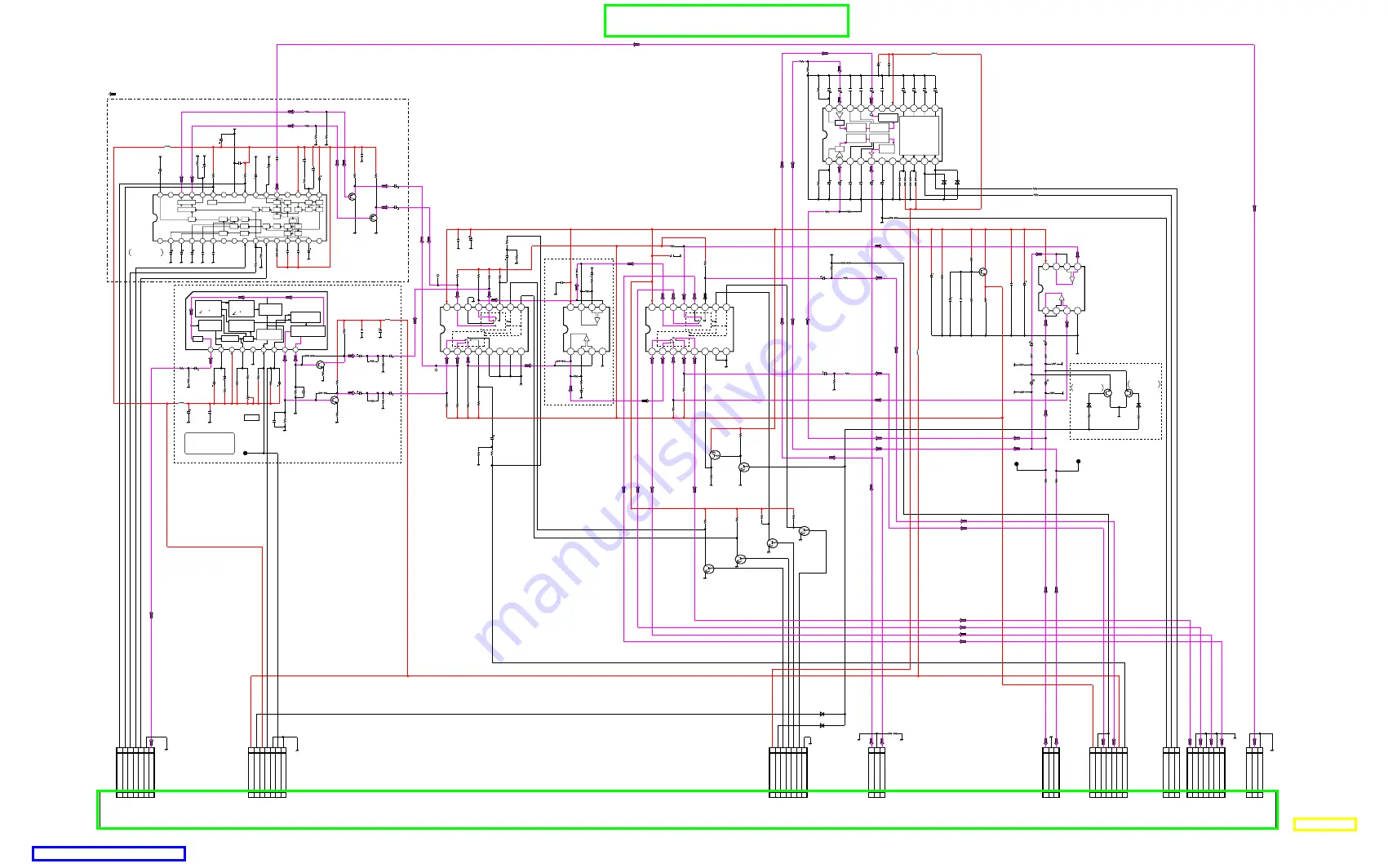Click the blue-bordered link box below the schematic
Viewport: 1388px width, 868px height.
pyautogui.click(x=109, y=853)
